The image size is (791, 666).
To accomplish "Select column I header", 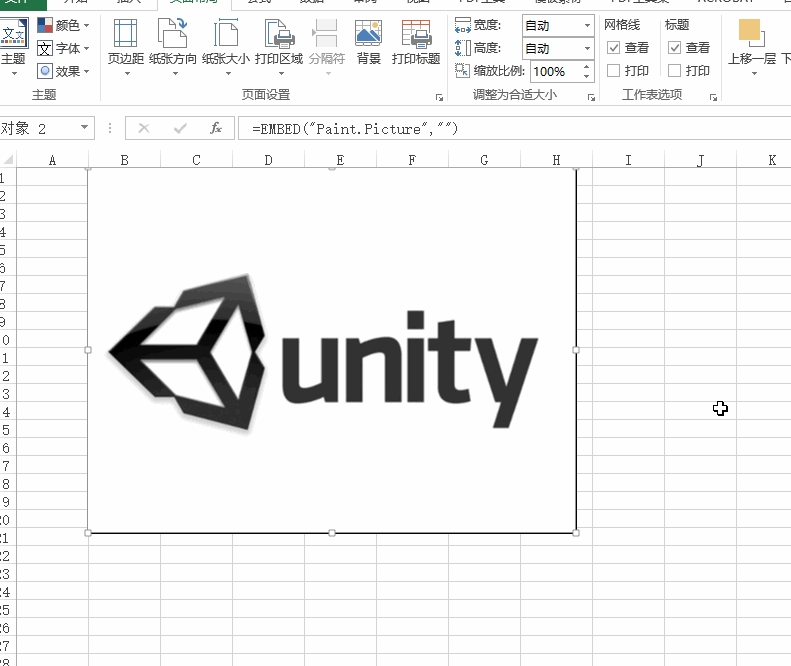I will (x=628, y=160).
